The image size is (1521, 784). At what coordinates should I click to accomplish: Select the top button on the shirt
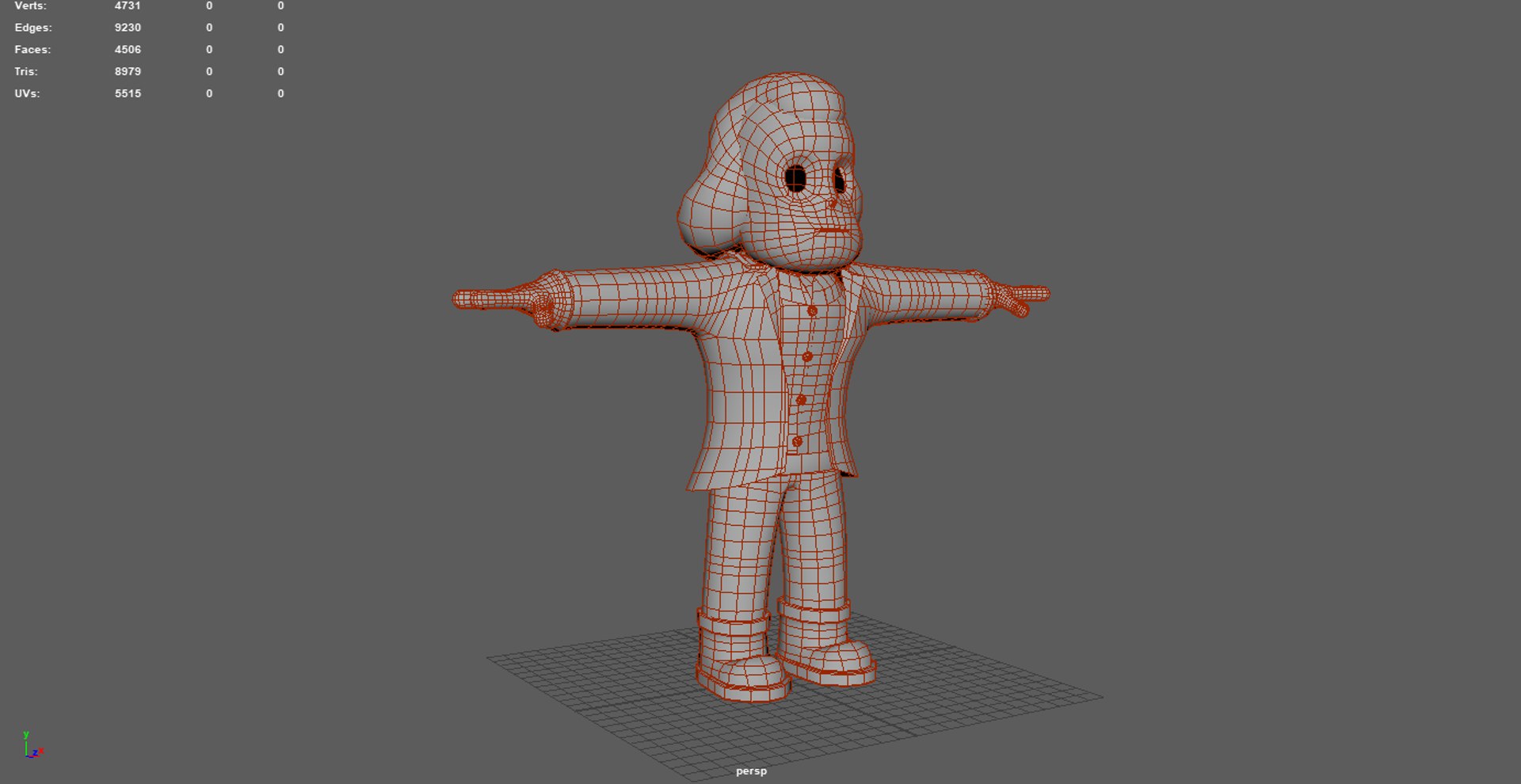[x=812, y=311]
